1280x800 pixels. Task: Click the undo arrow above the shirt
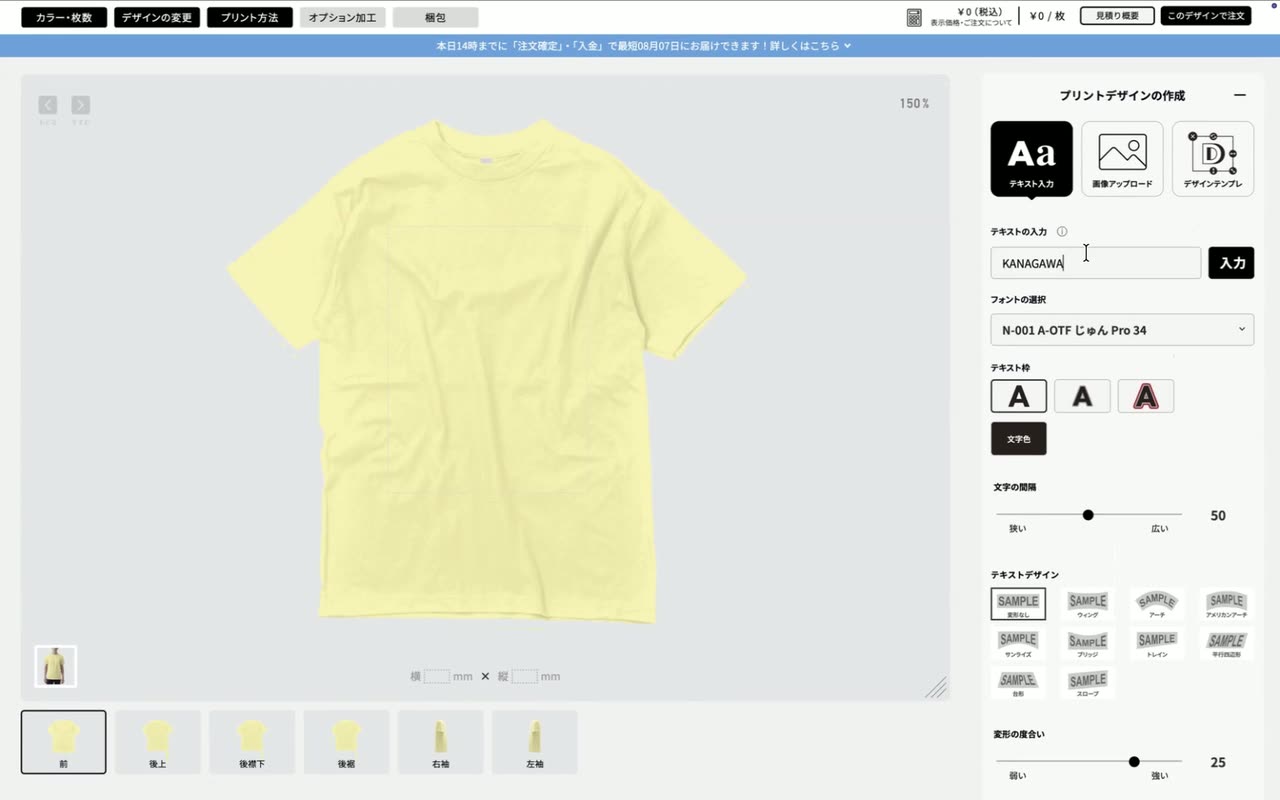(x=48, y=105)
